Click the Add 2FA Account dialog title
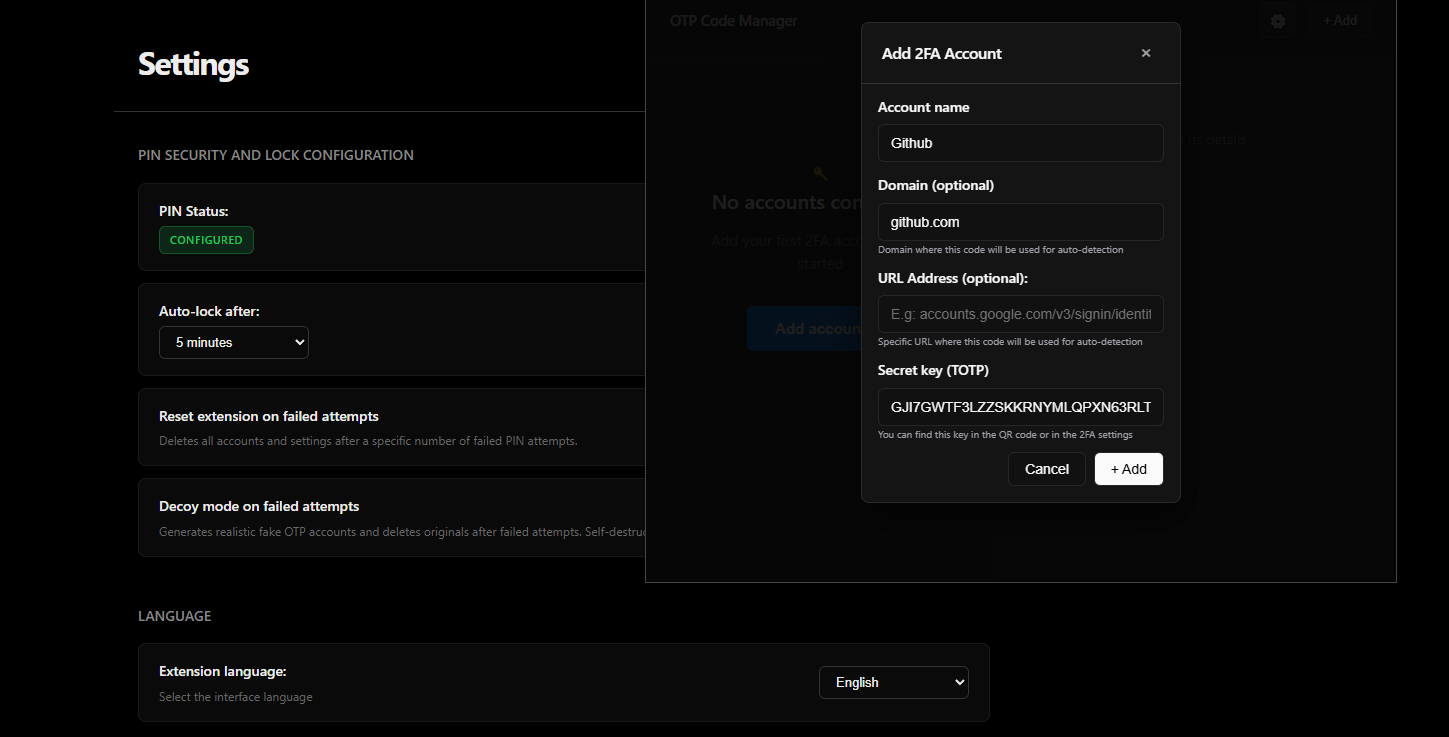 [x=941, y=54]
